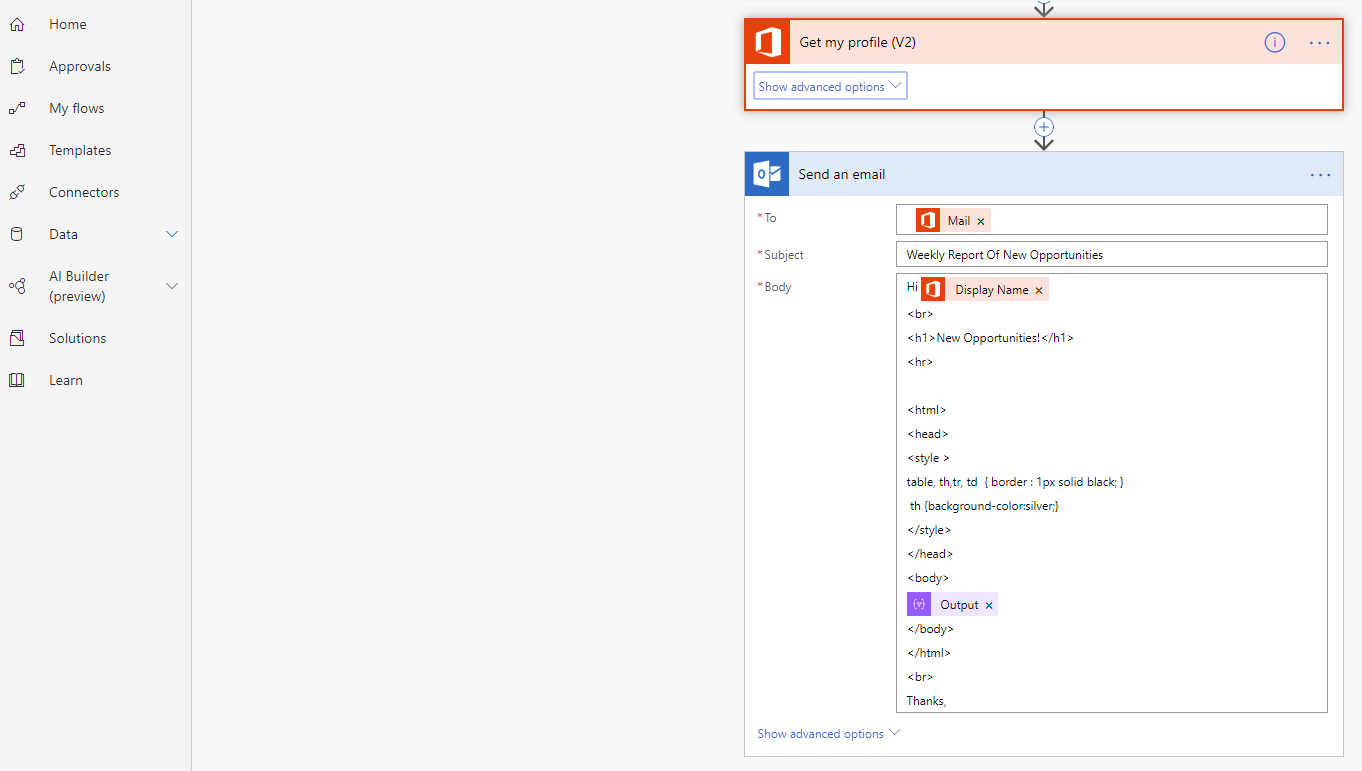This screenshot has width=1362, height=771.
Task: Expand the AI Builder chevron
Action: click(172, 286)
